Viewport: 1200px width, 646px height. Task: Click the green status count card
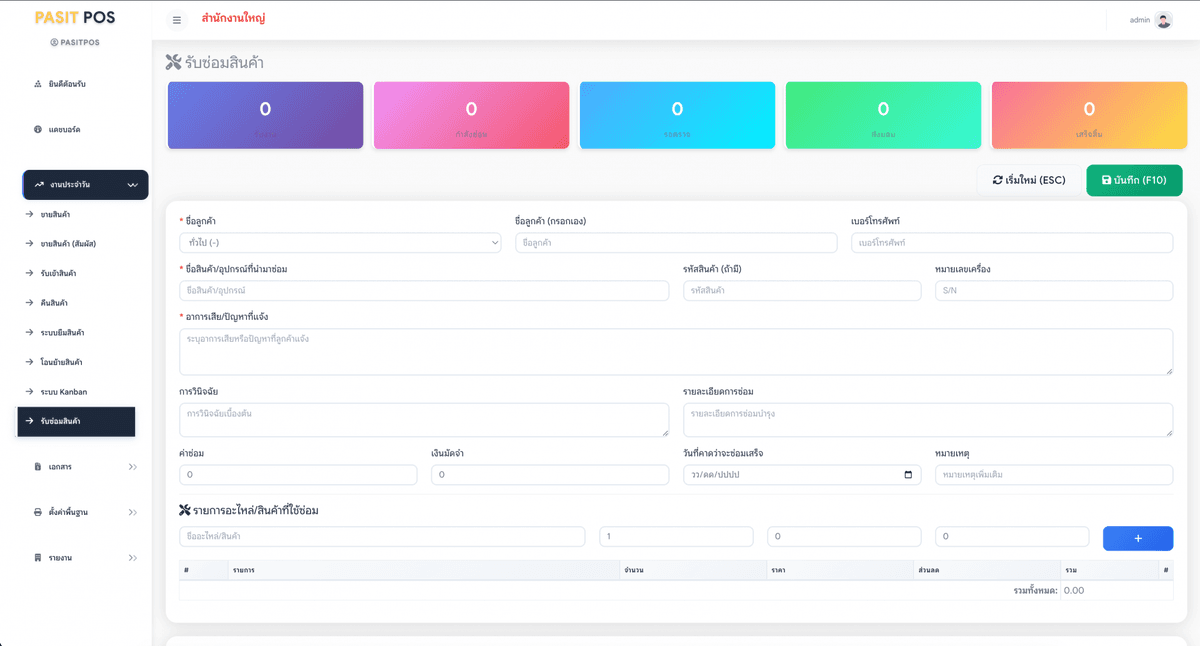point(883,115)
